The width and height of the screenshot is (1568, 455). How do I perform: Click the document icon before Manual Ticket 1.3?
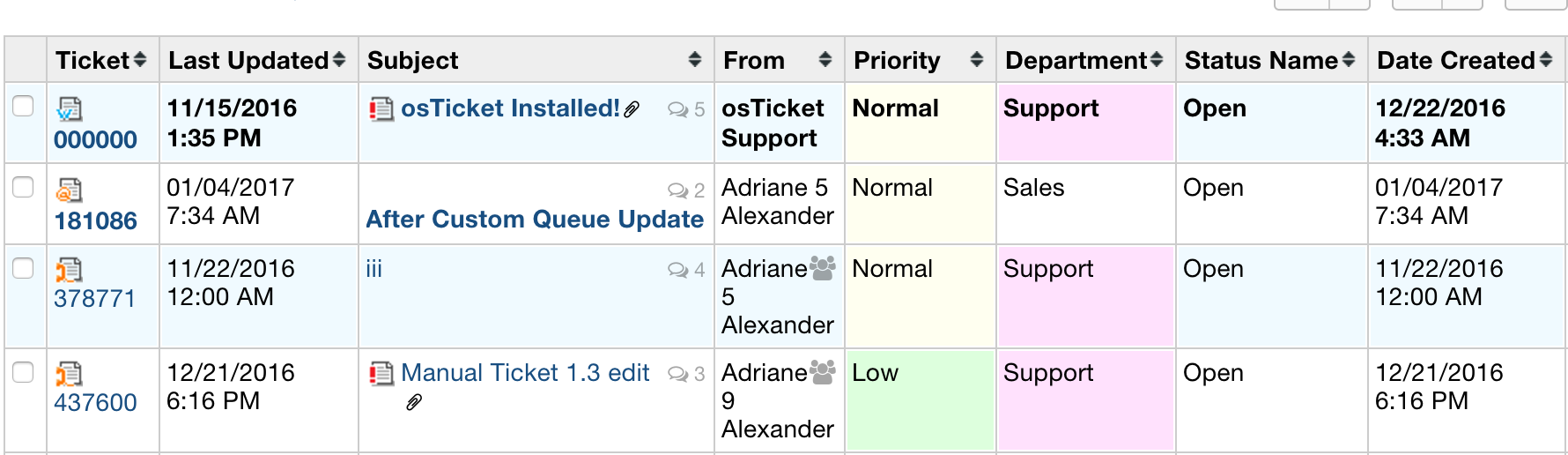[x=381, y=374]
